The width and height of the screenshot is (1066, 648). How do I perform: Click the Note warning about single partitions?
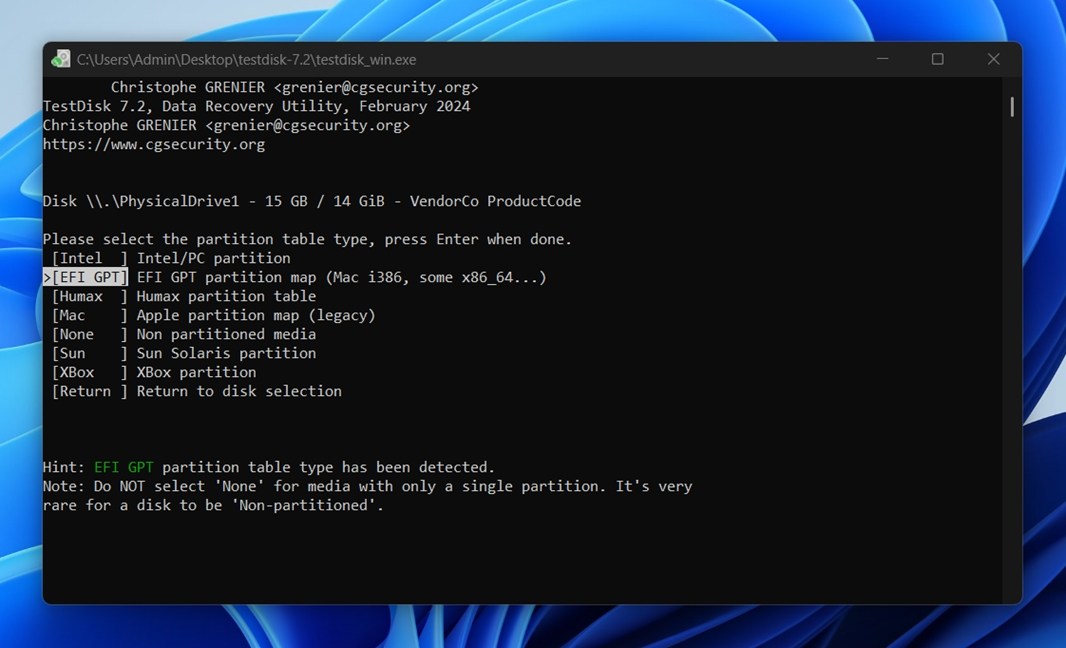coord(367,485)
